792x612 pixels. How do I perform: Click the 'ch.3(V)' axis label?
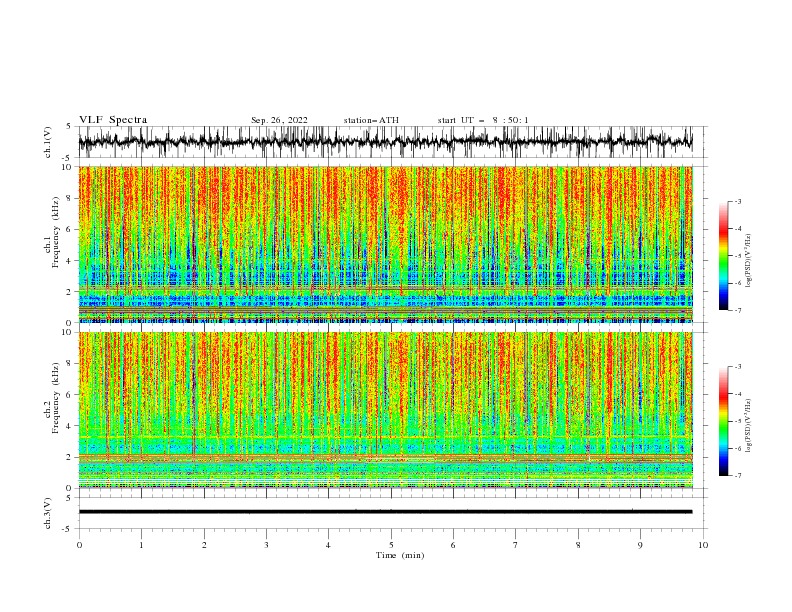tap(48, 513)
